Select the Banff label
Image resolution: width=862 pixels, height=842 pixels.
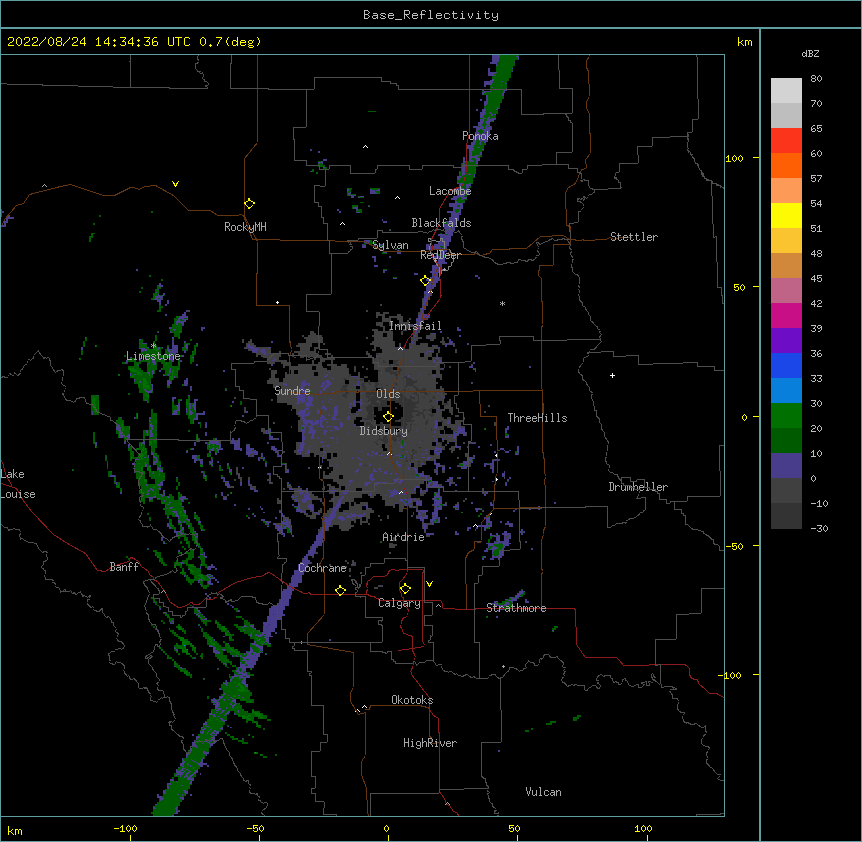coord(124,567)
